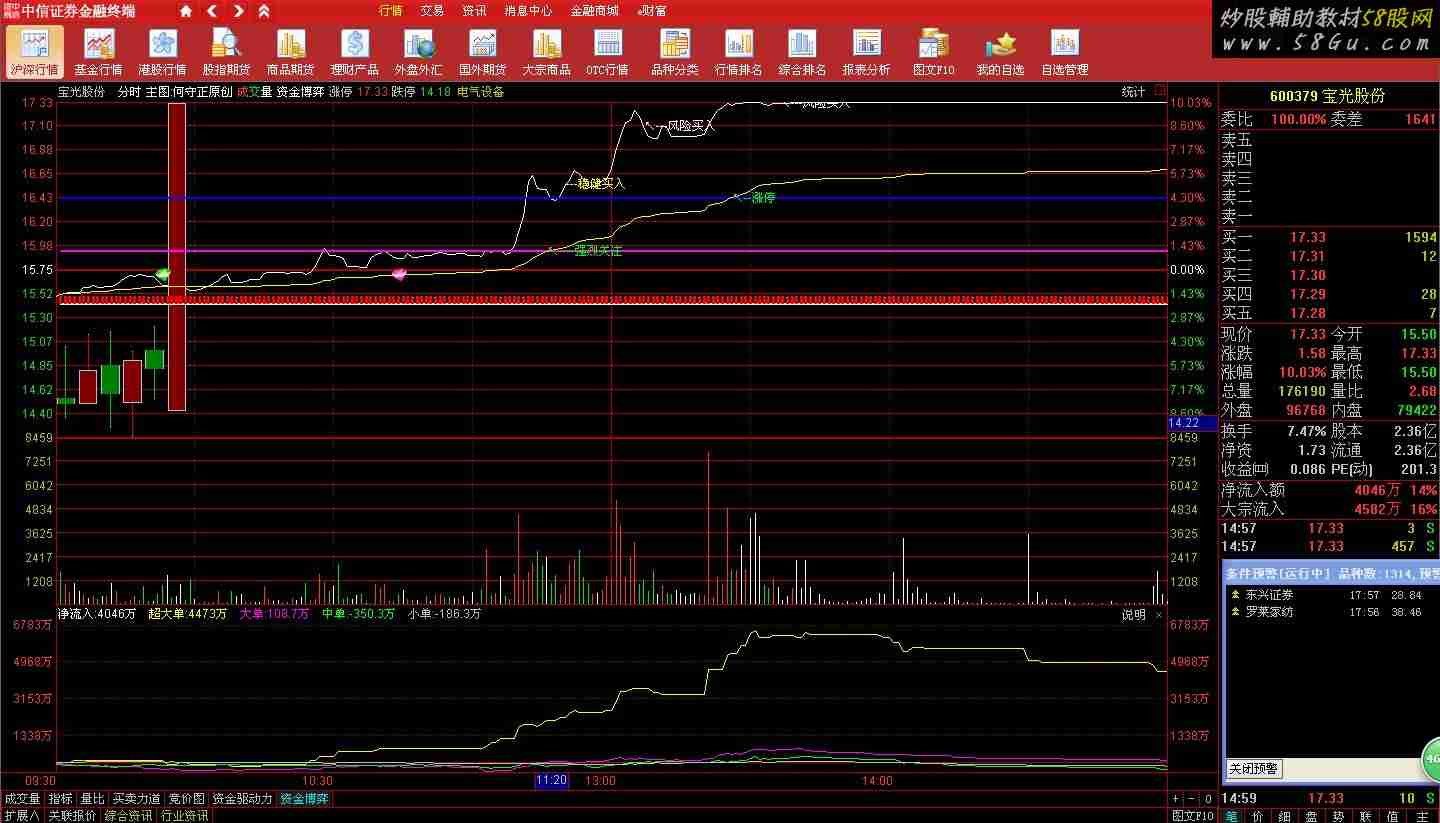
Task: Open 外盘外汇 forex icon
Action: pyautogui.click(x=418, y=52)
